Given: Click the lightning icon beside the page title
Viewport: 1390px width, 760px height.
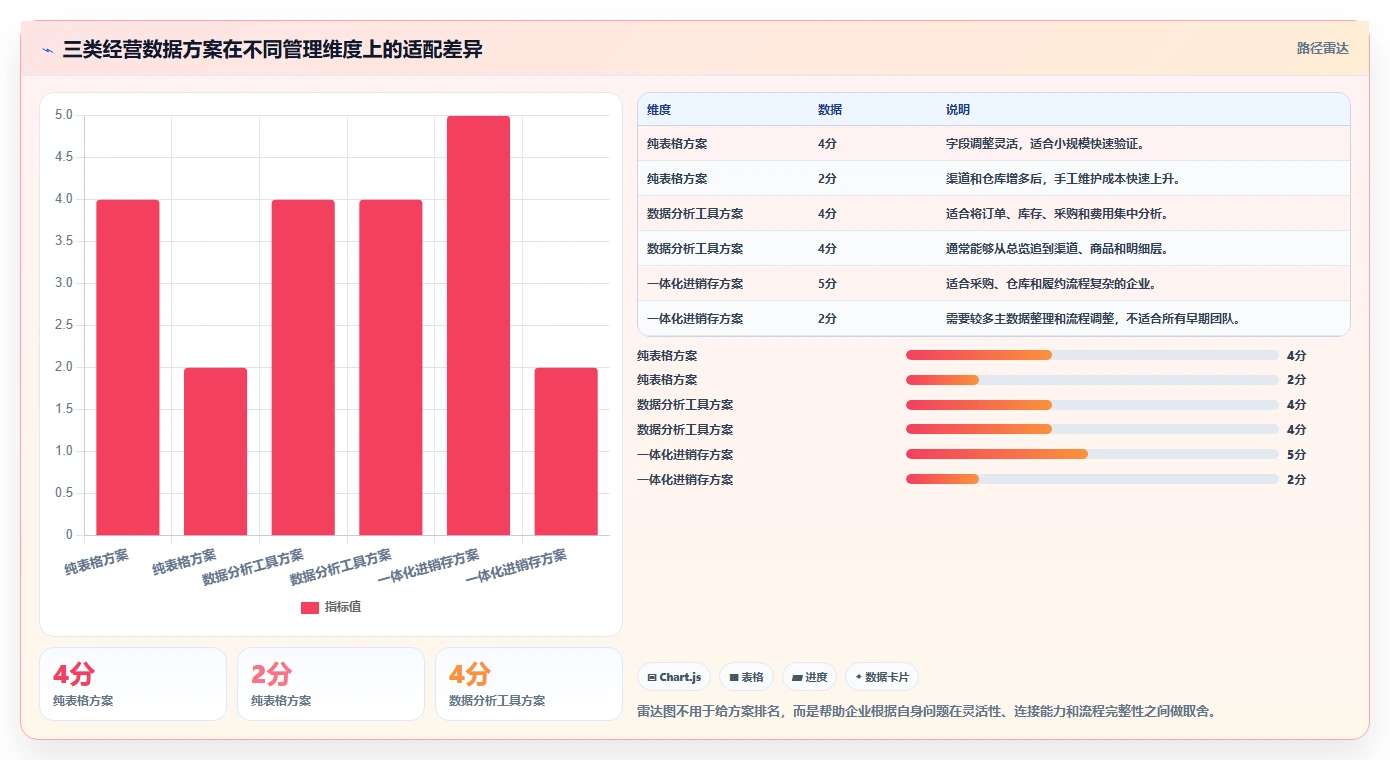Looking at the screenshot, I should [47, 49].
